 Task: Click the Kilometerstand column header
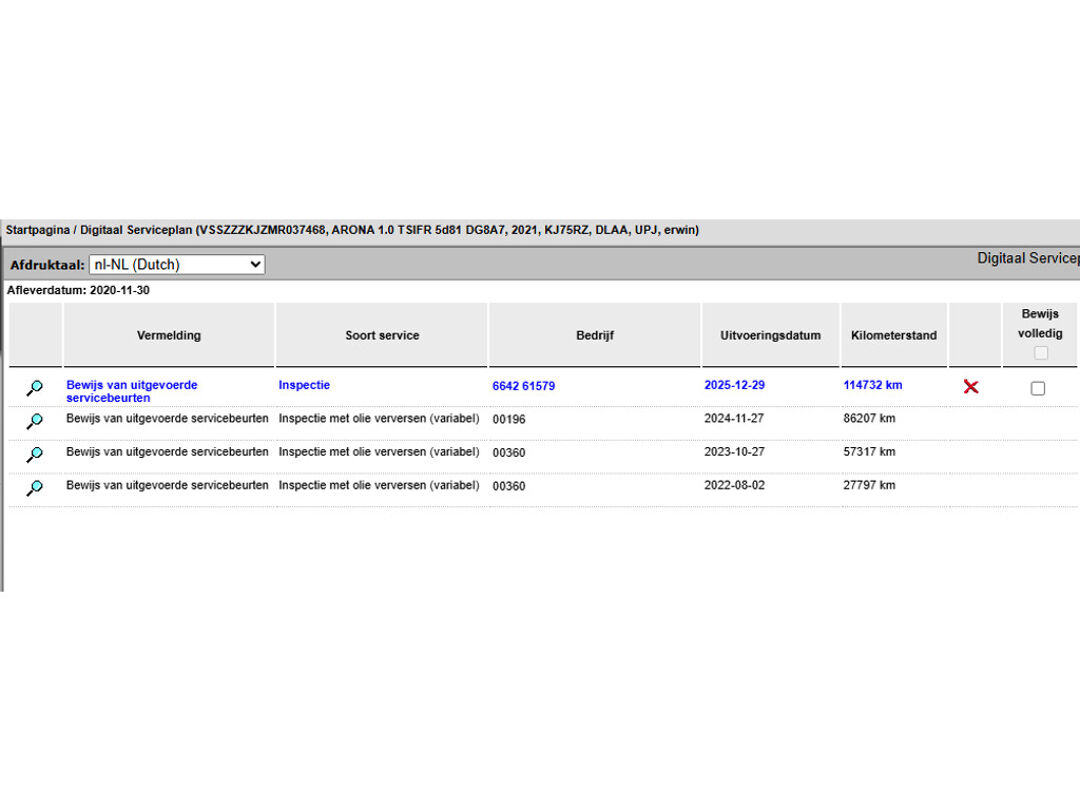894,336
